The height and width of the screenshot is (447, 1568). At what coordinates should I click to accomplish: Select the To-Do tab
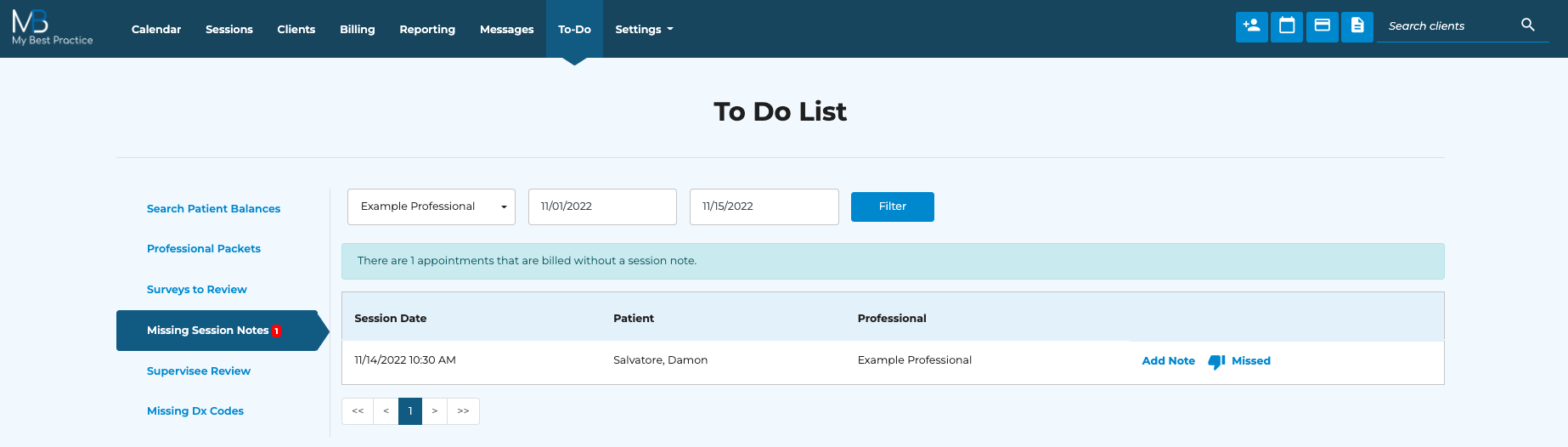tap(574, 29)
